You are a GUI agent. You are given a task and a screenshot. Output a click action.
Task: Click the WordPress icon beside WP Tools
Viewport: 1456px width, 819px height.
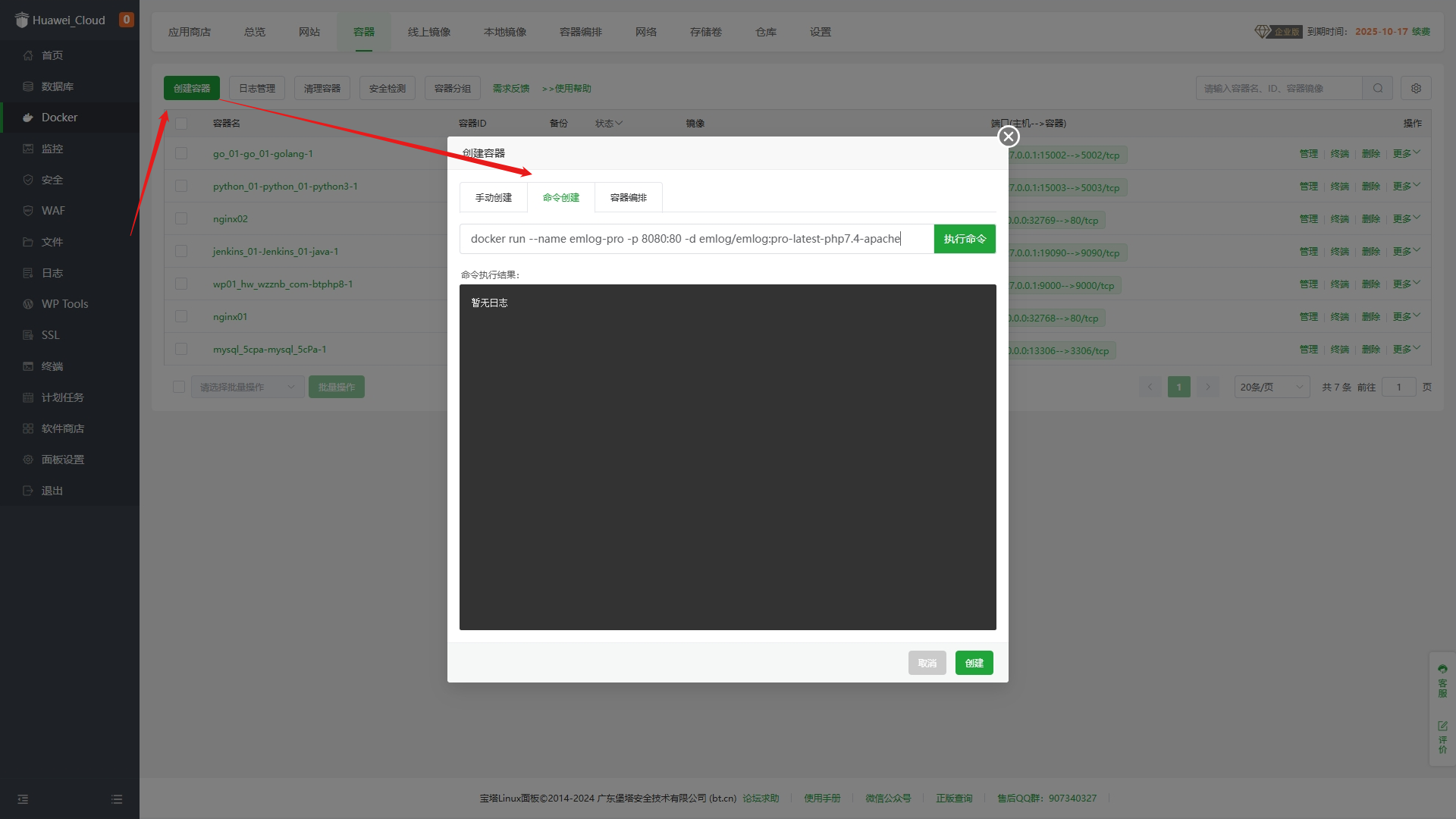28,304
